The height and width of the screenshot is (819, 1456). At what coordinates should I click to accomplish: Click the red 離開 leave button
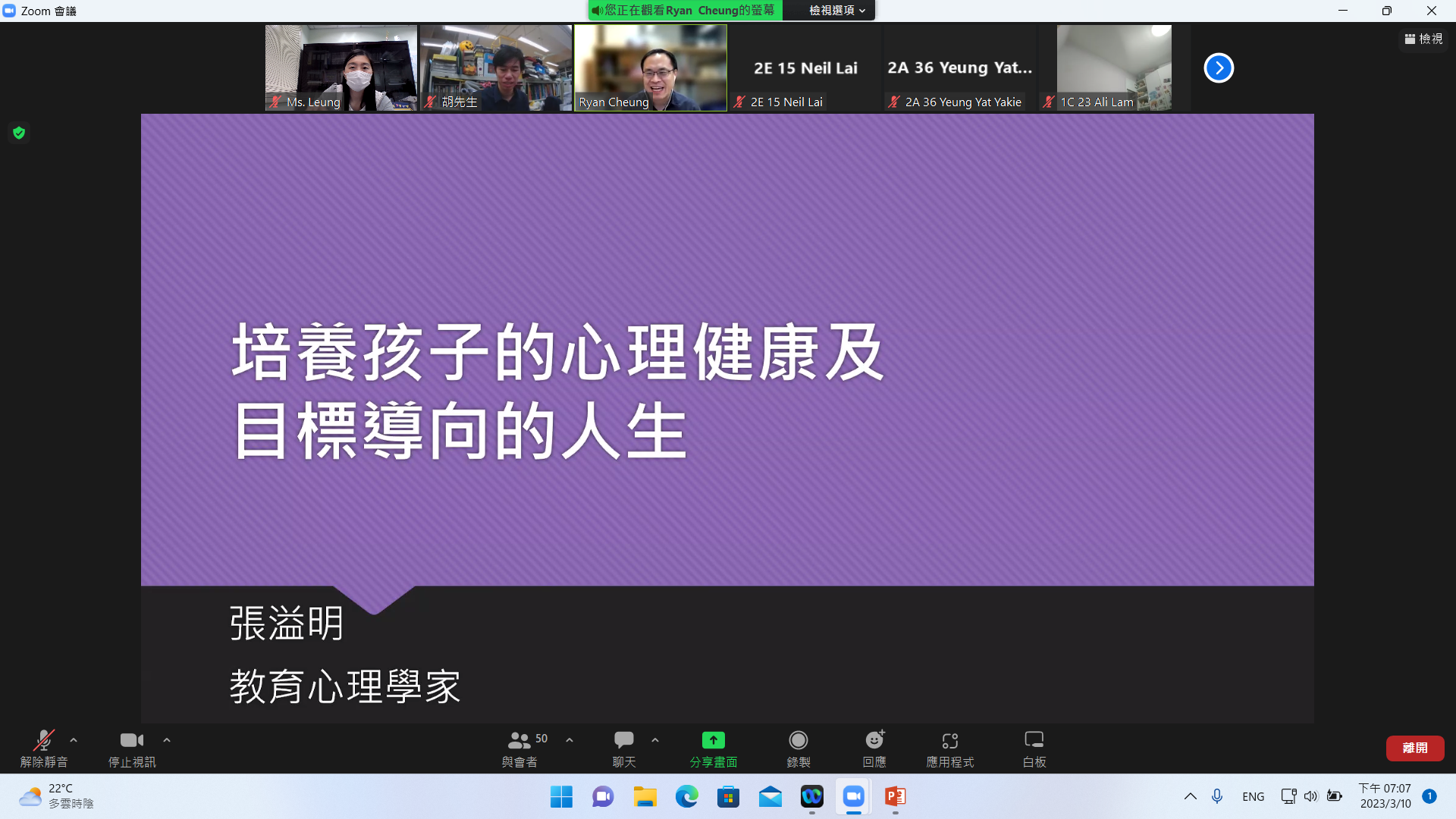pos(1414,748)
